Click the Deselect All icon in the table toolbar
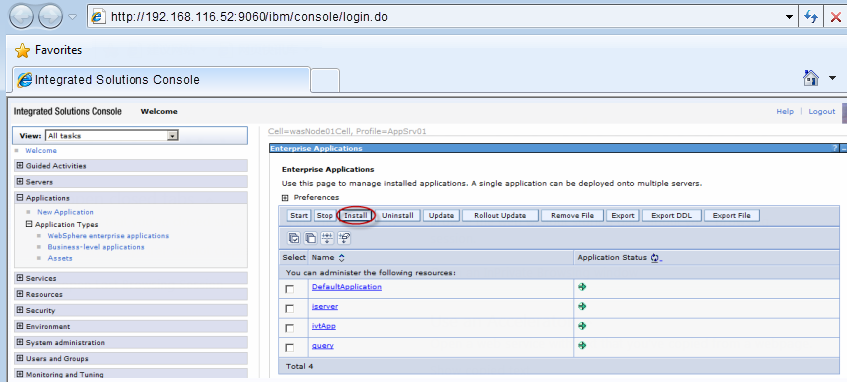The width and height of the screenshot is (847, 382). pyautogui.click(x=311, y=238)
